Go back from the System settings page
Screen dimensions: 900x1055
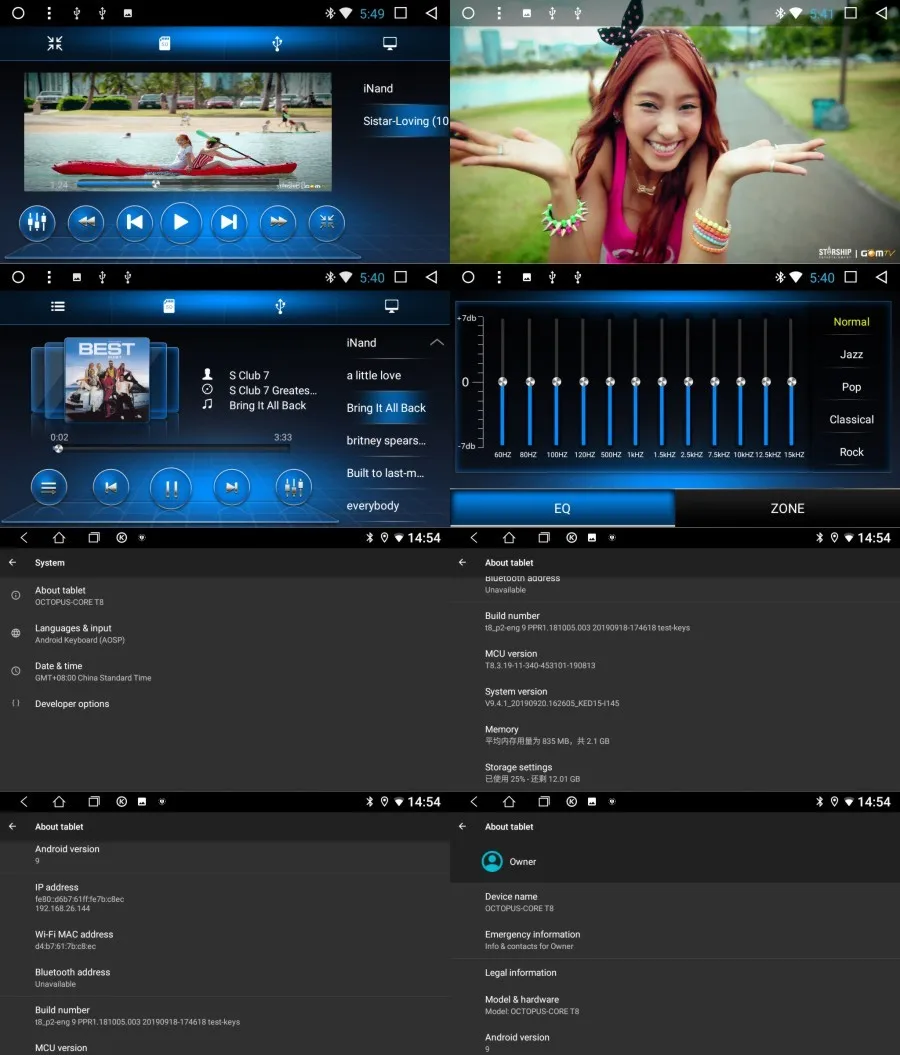(13, 562)
